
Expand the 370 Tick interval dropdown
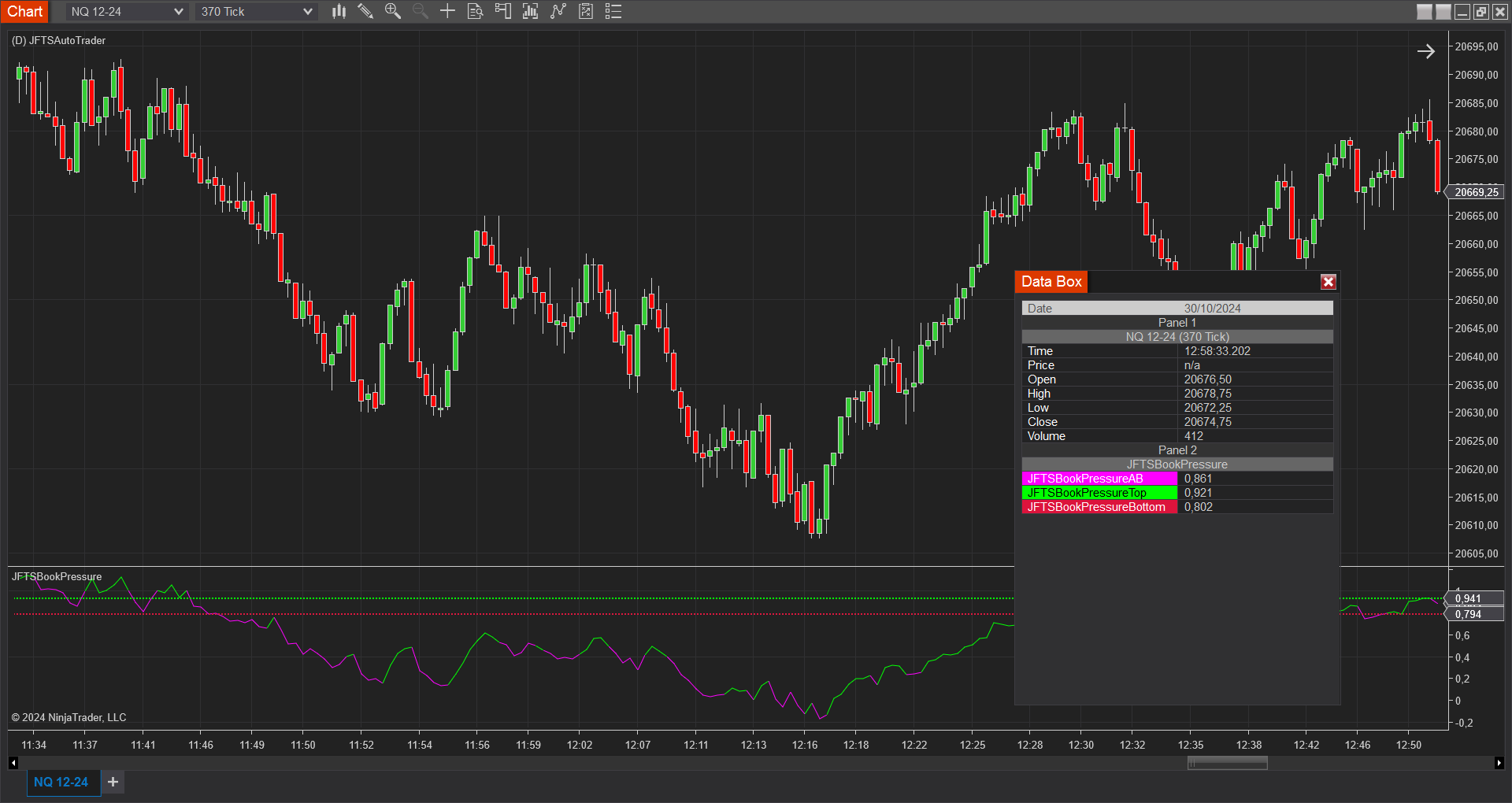click(307, 12)
